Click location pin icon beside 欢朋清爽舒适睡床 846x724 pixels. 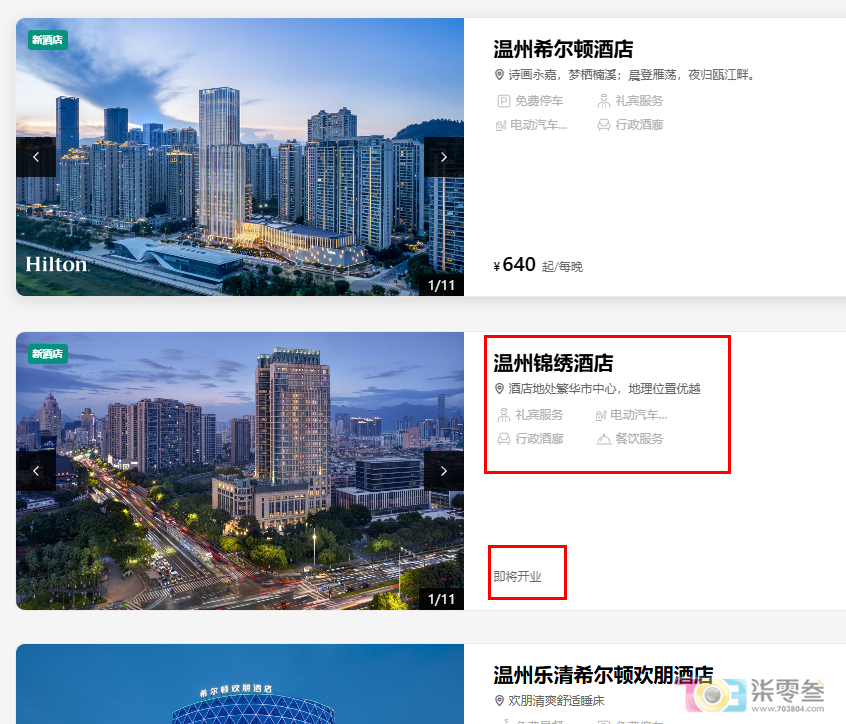click(x=500, y=701)
